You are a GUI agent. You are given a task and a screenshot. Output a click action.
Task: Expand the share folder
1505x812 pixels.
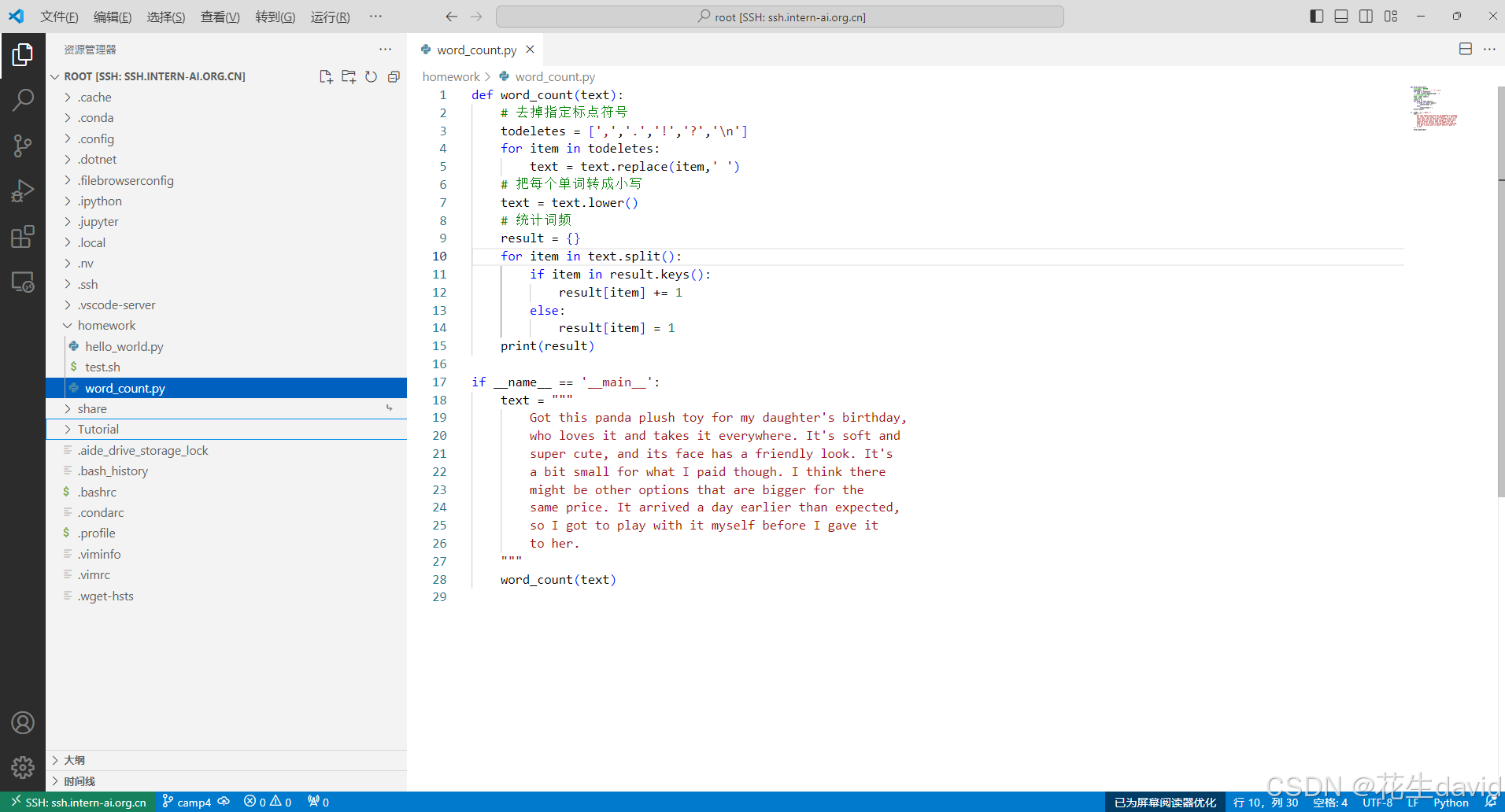[226, 408]
